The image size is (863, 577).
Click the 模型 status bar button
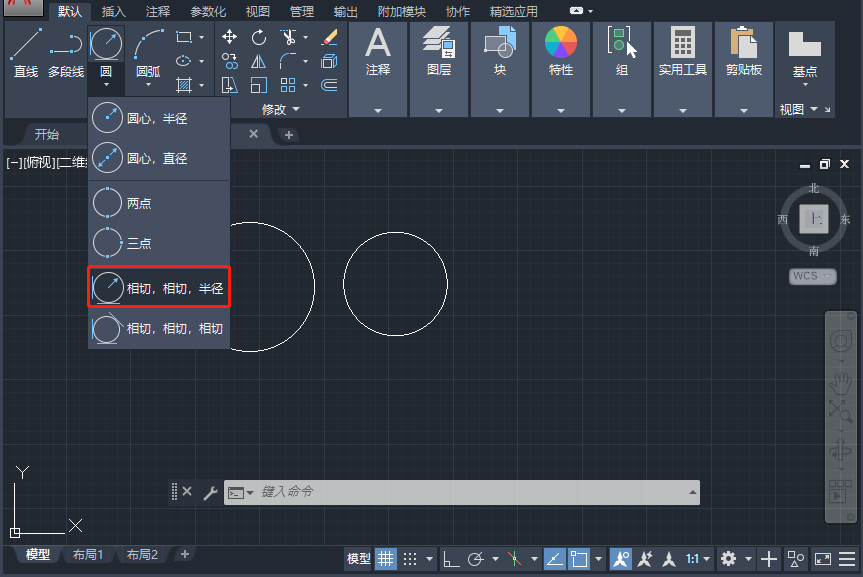(x=359, y=559)
